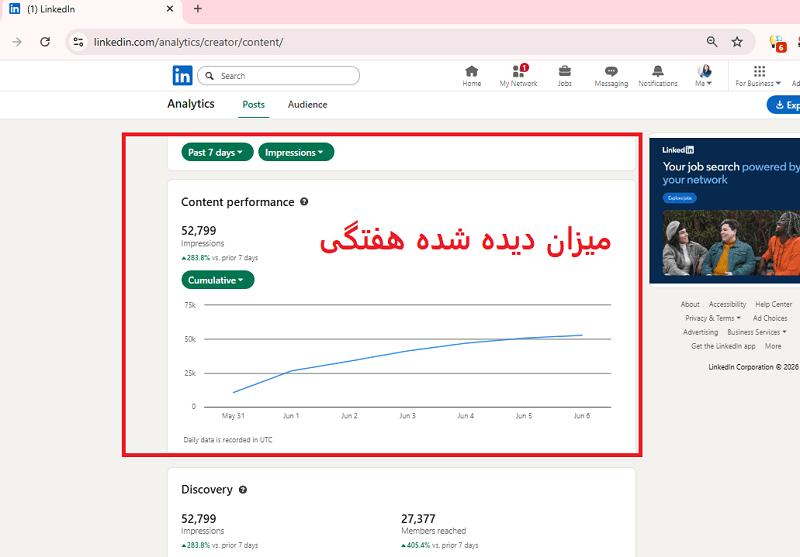The height and width of the screenshot is (557, 800).
Task: Open a new browser tab
Action: click(198, 9)
